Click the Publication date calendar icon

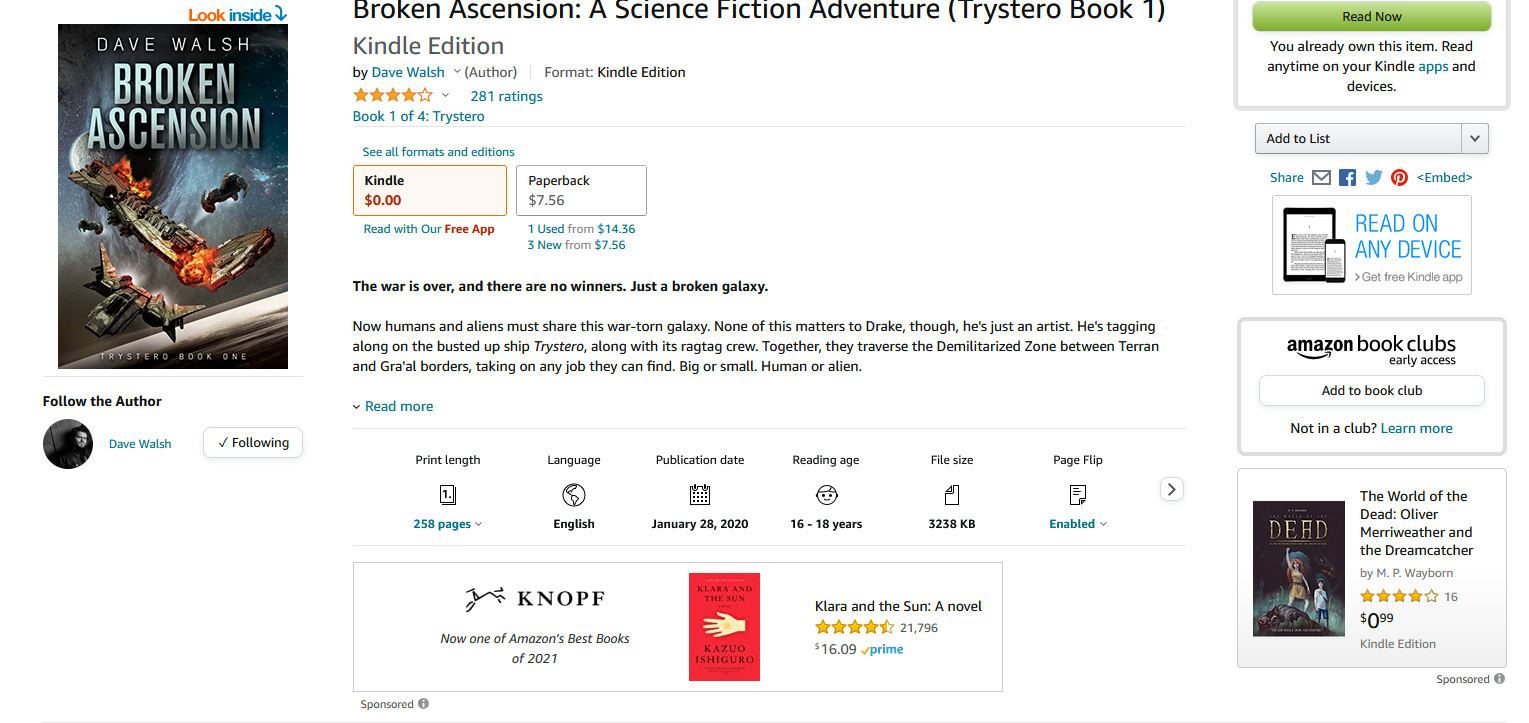tap(700, 494)
